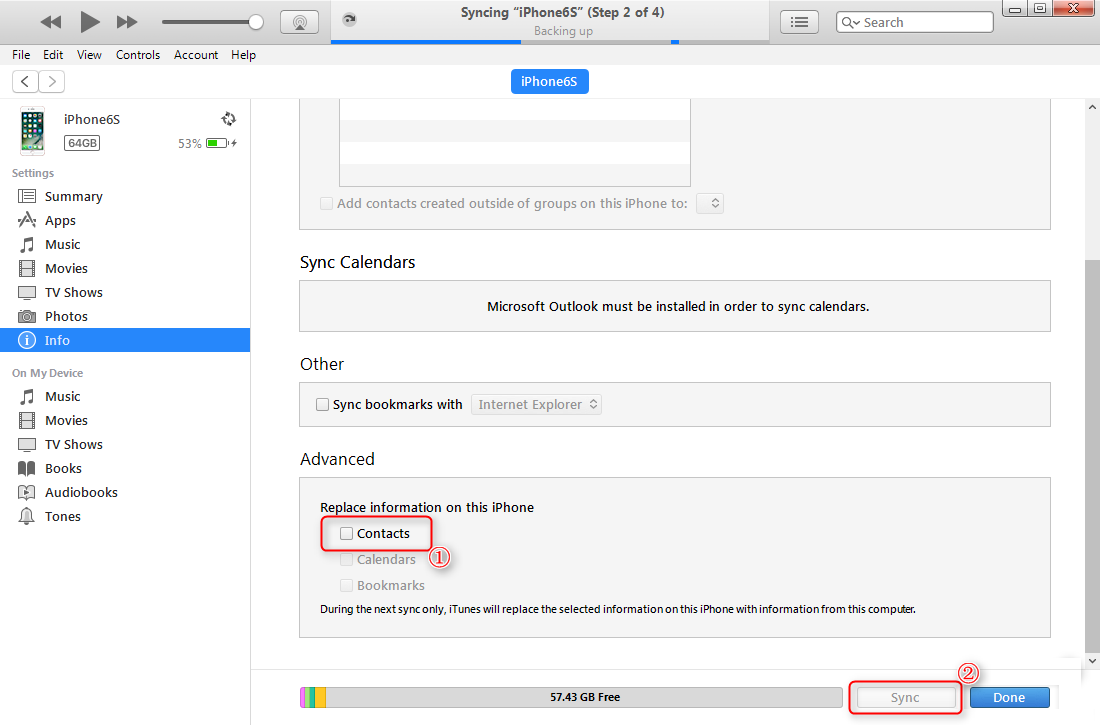Open the Up Next list icon
The width and height of the screenshot is (1100, 725).
799,21
